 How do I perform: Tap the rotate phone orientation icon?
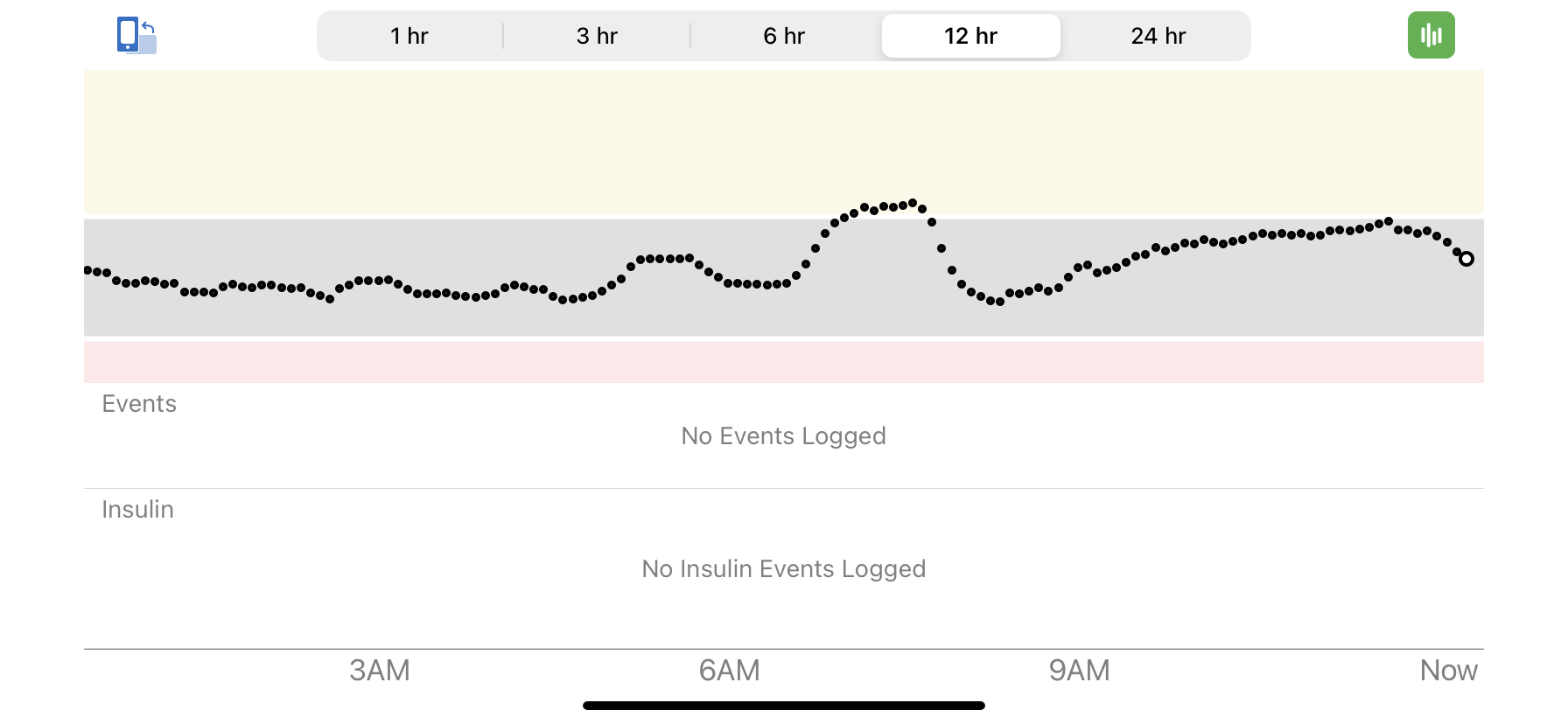pyautogui.click(x=136, y=36)
